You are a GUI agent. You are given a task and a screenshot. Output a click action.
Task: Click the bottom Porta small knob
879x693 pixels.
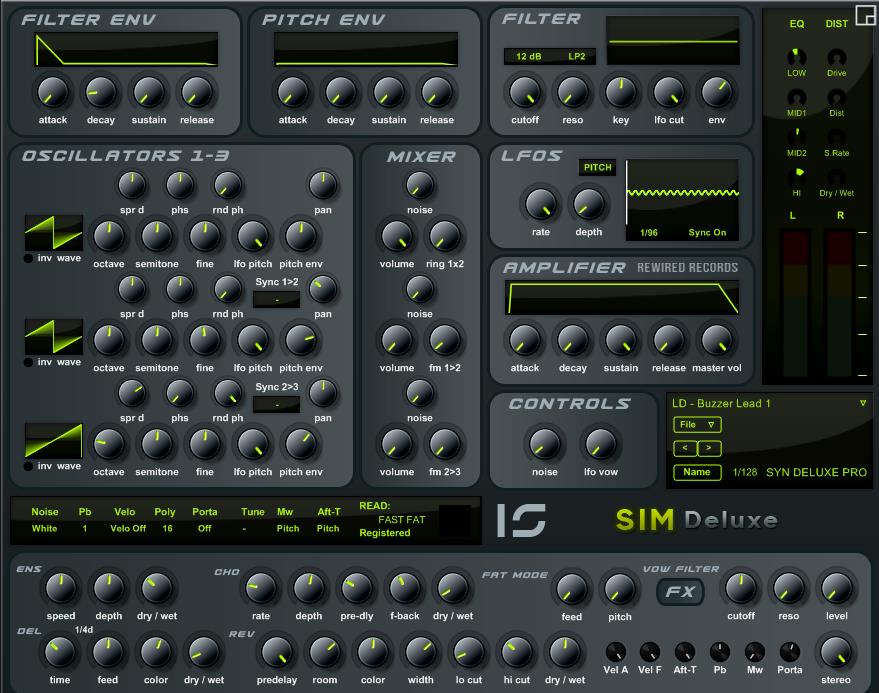[x=790, y=652]
